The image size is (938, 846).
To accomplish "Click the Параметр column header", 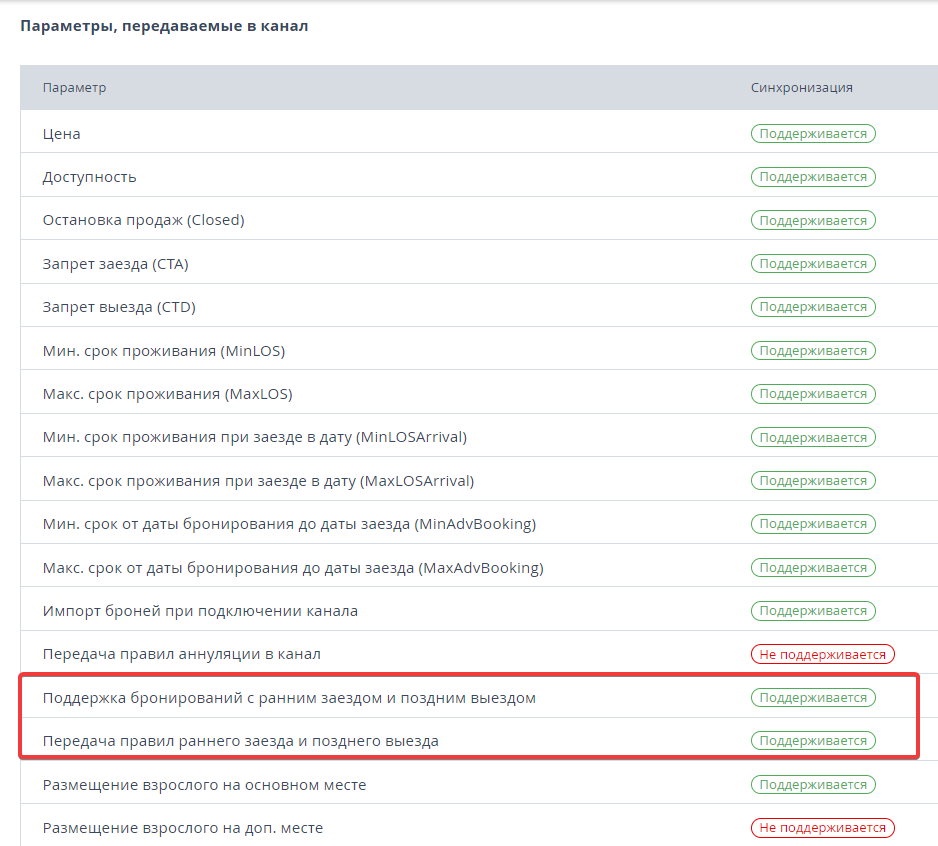I will tap(74, 87).
